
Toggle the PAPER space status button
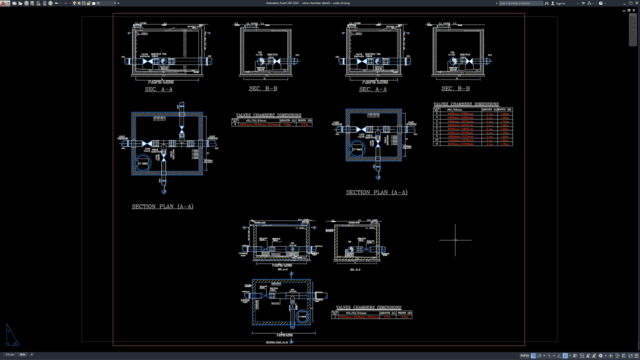pyautogui.click(x=524, y=356)
